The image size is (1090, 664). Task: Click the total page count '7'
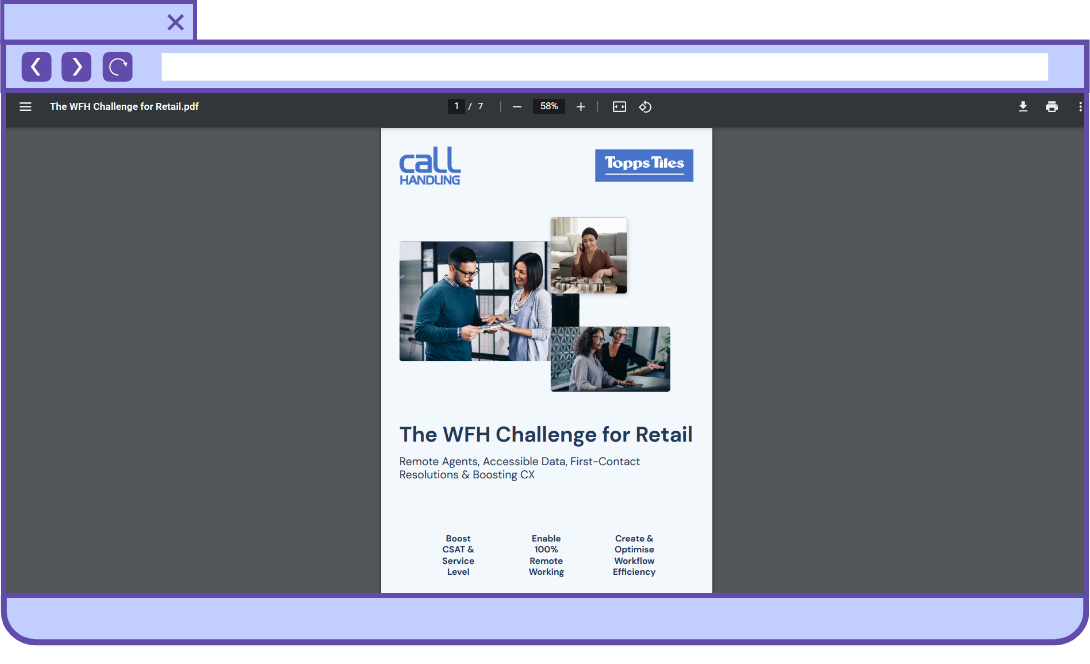point(480,106)
